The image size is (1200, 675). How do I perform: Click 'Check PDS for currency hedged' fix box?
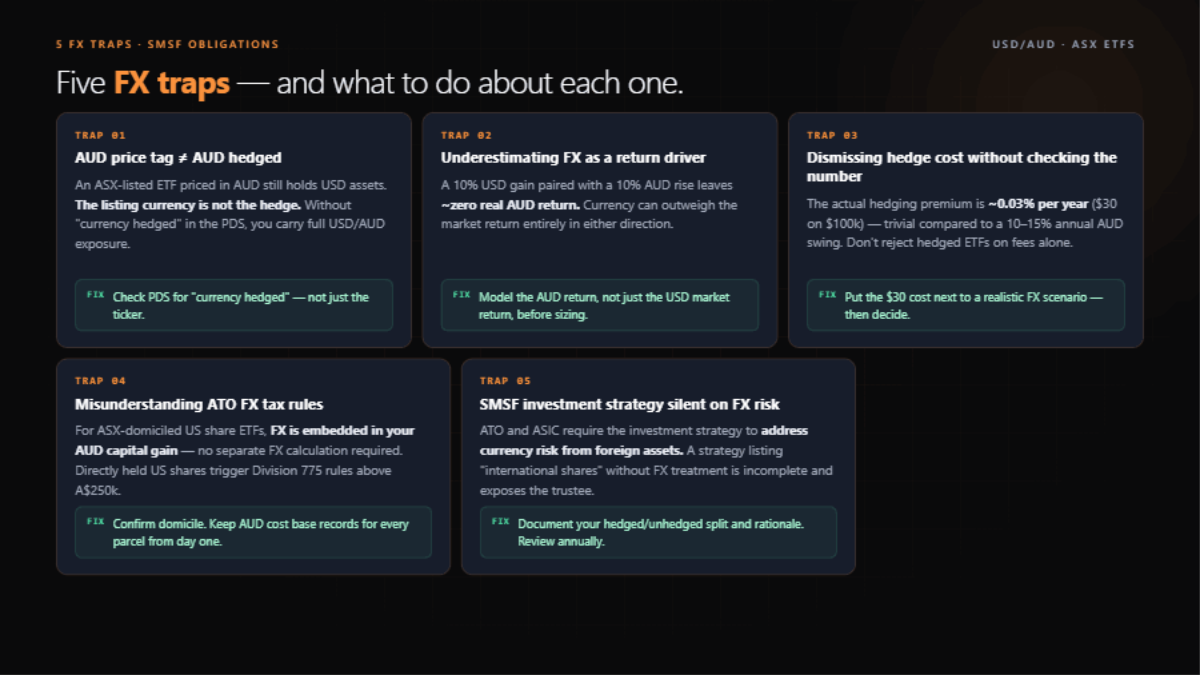[234, 305]
